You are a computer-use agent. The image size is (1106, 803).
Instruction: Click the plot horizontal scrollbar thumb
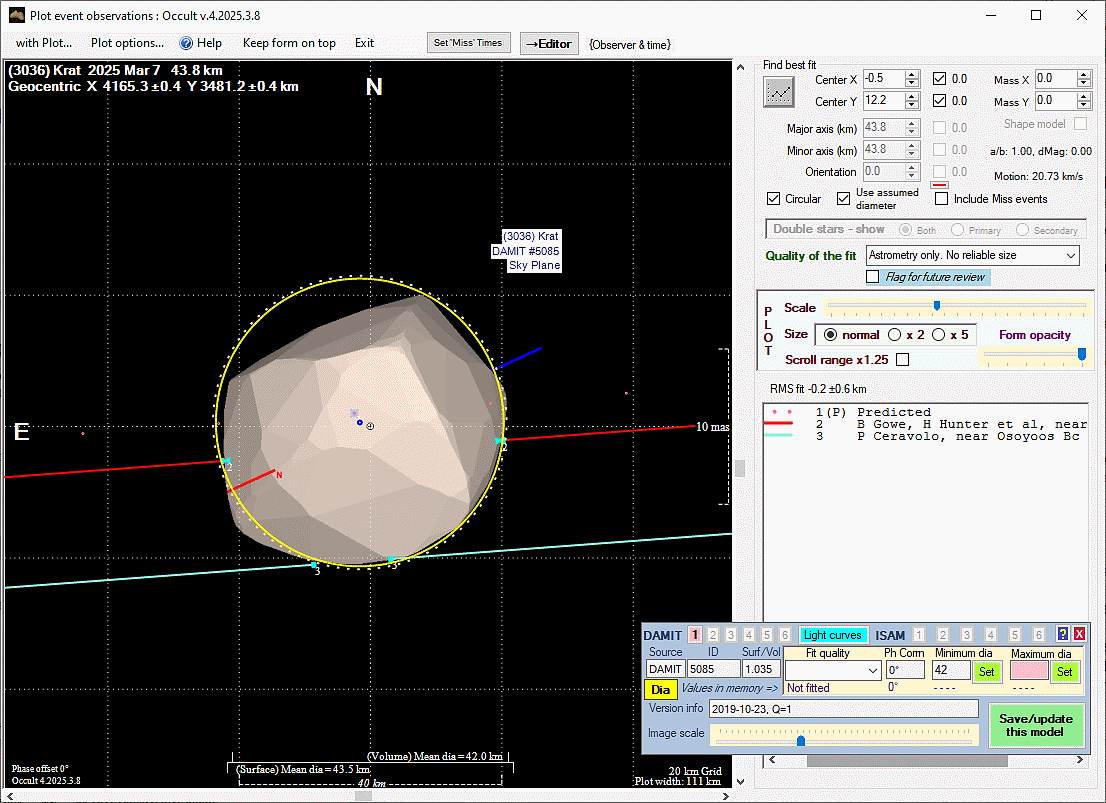[363, 796]
